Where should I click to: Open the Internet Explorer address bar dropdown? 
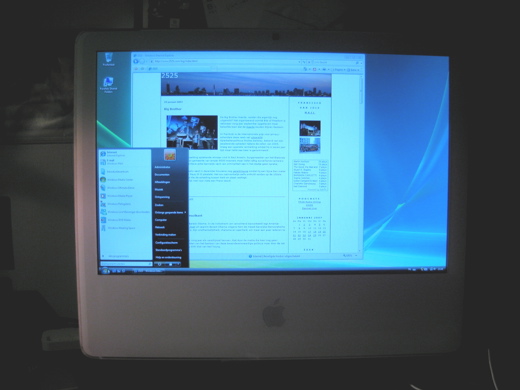tap(299, 62)
